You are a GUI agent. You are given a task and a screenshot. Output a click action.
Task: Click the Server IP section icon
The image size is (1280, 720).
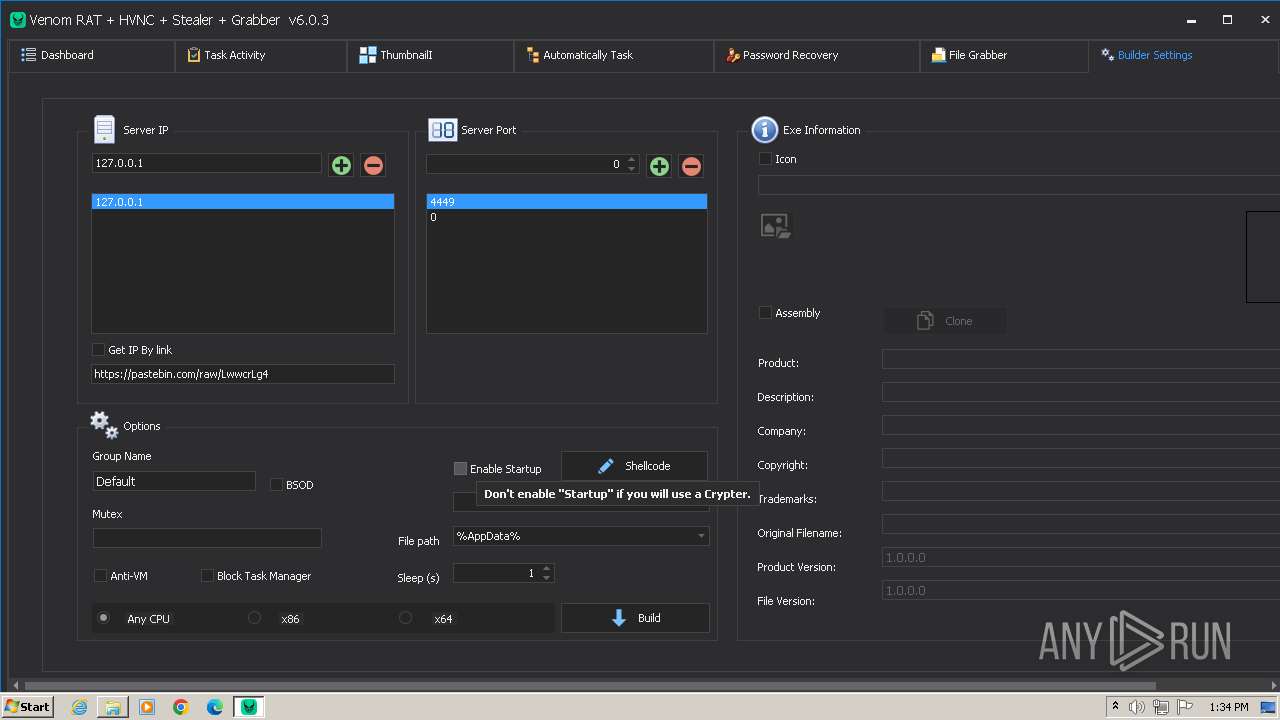click(x=104, y=129)
